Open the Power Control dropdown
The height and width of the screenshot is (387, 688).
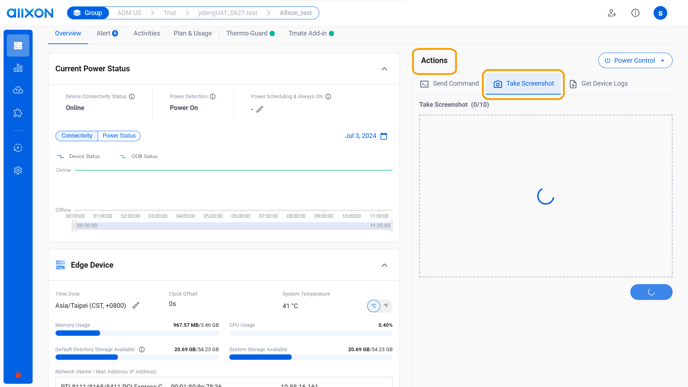point(635,61)
